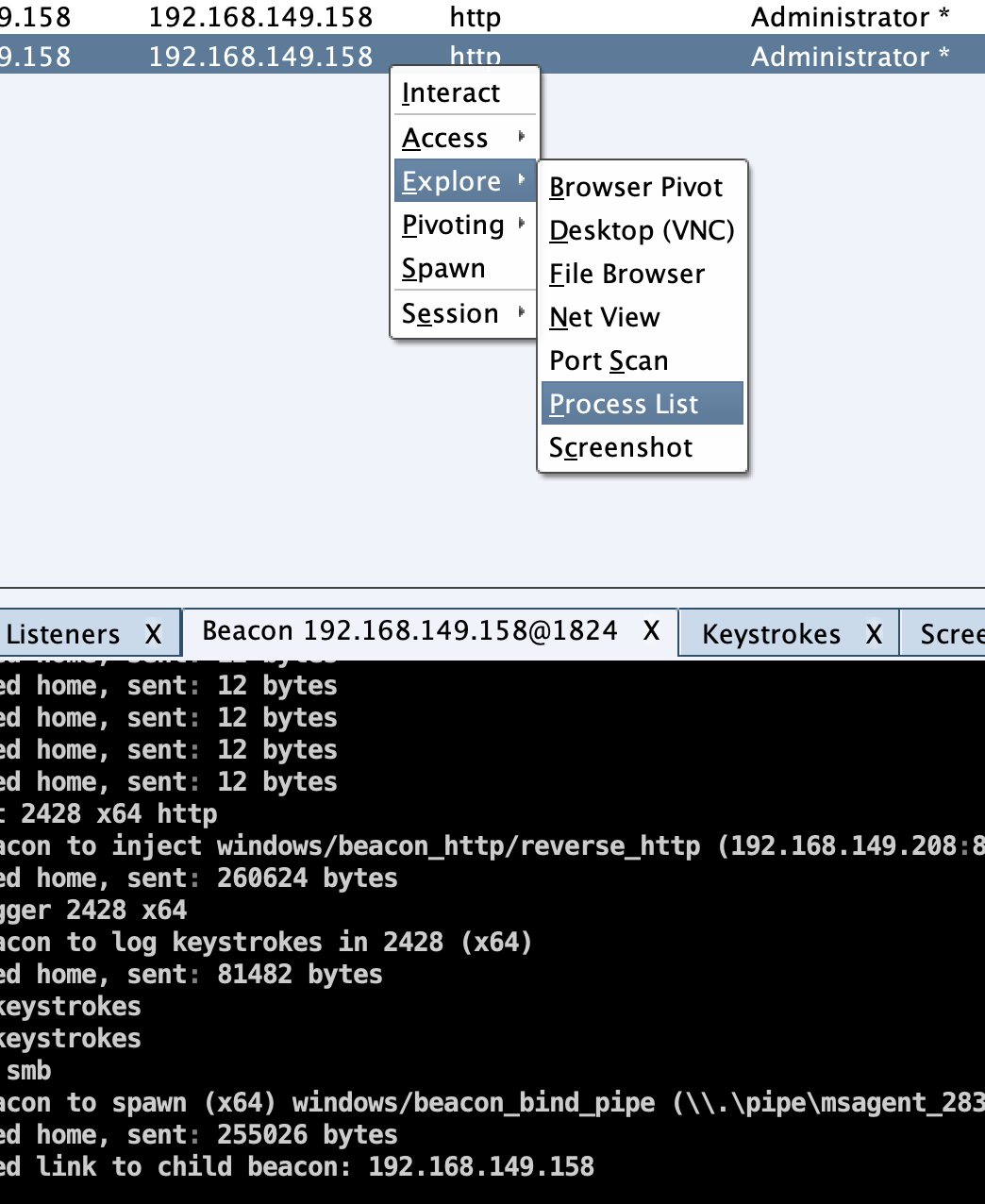Click Administrator * in the highlighted row

pos(850,57)
